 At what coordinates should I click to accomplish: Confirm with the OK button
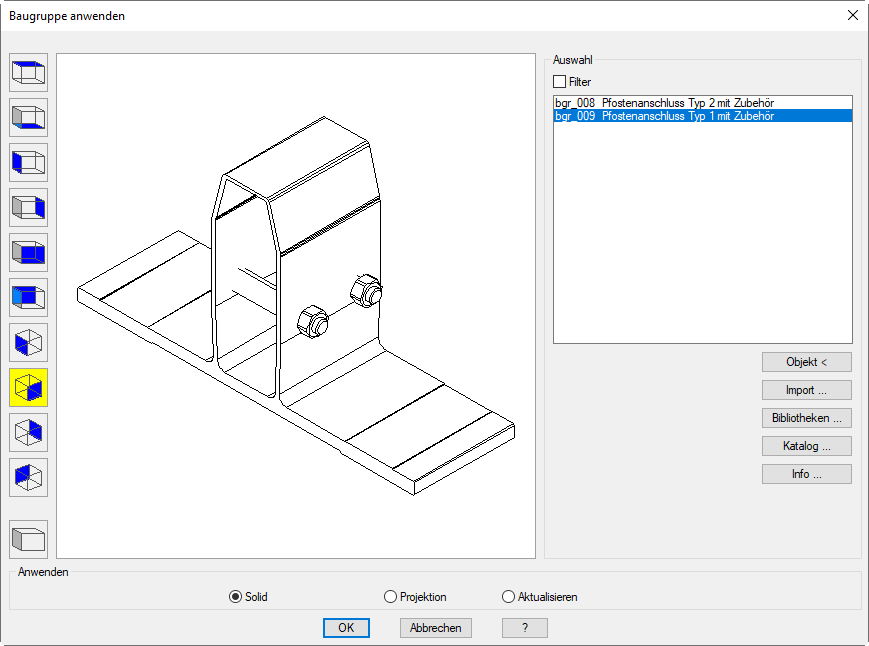point(346,628)
